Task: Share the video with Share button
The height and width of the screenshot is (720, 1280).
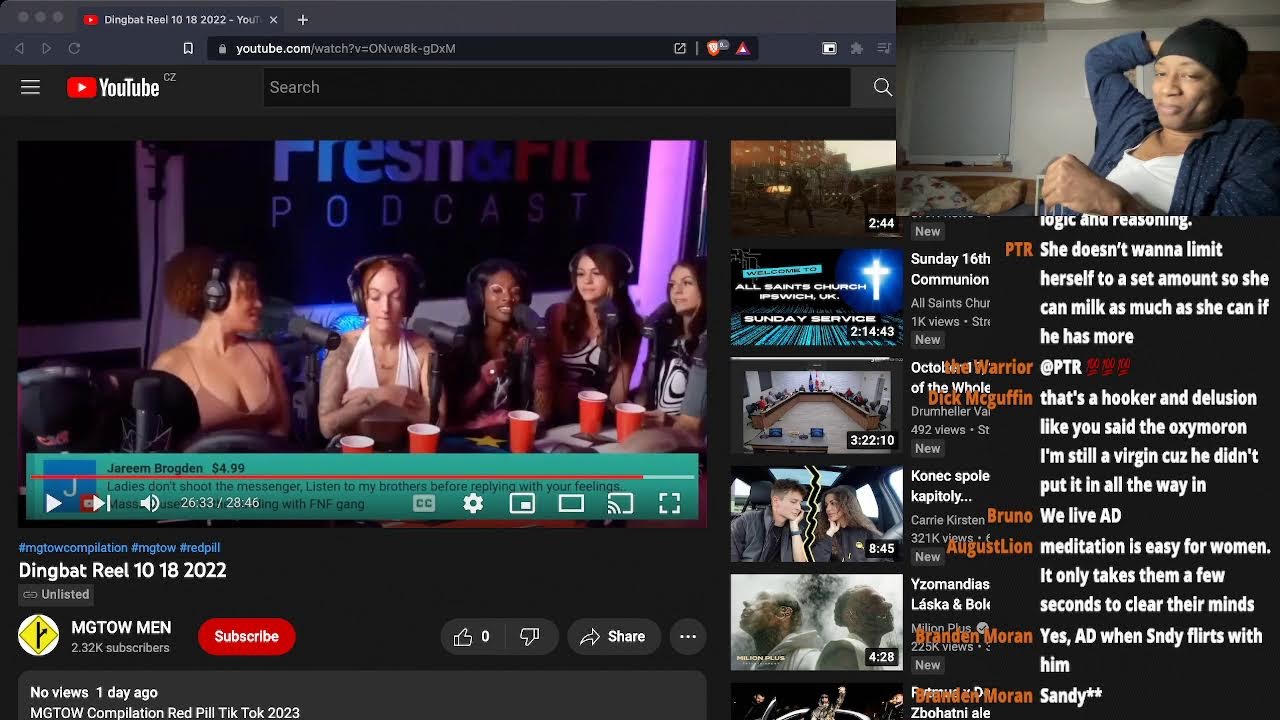Action: point(612,636)
